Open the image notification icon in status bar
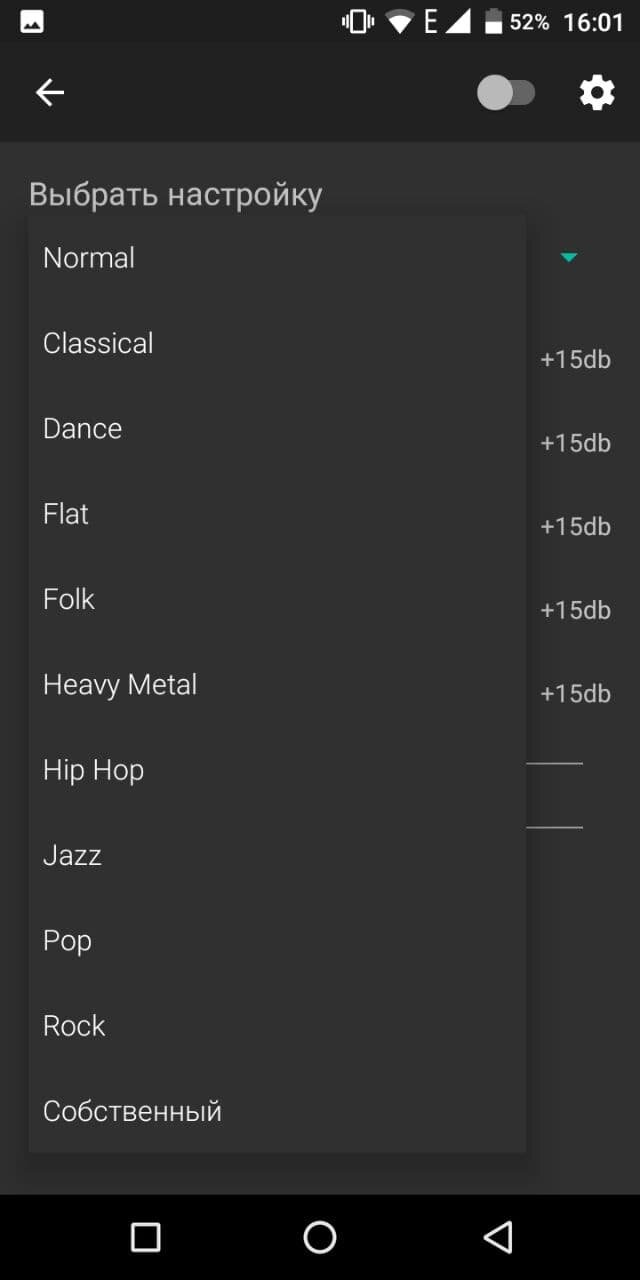The width and height of the screenshot is (640, 1280). click(32, 21)
